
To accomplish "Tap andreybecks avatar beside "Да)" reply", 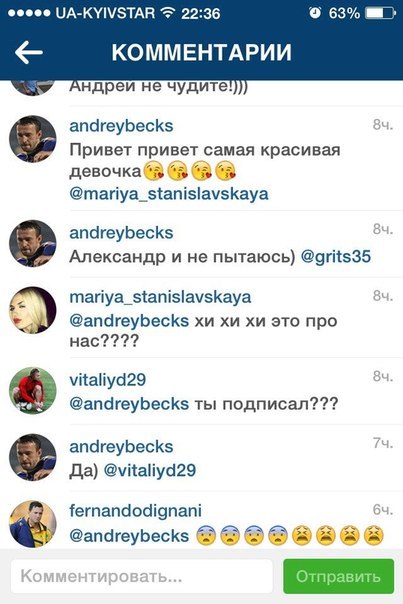I will (x=33, y=457).
